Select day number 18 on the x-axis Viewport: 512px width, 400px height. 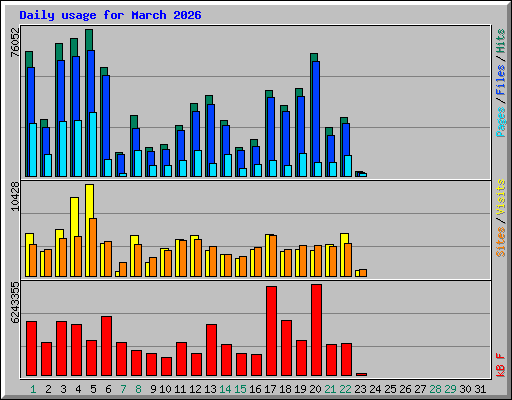[x=285, y=389]
